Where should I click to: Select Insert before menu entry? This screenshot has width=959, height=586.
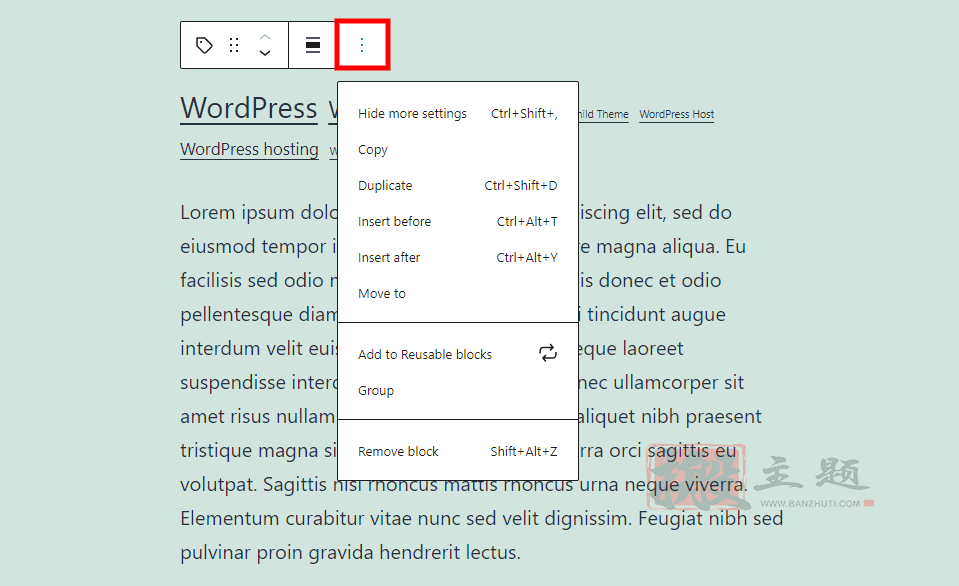[x=457, y=222]
